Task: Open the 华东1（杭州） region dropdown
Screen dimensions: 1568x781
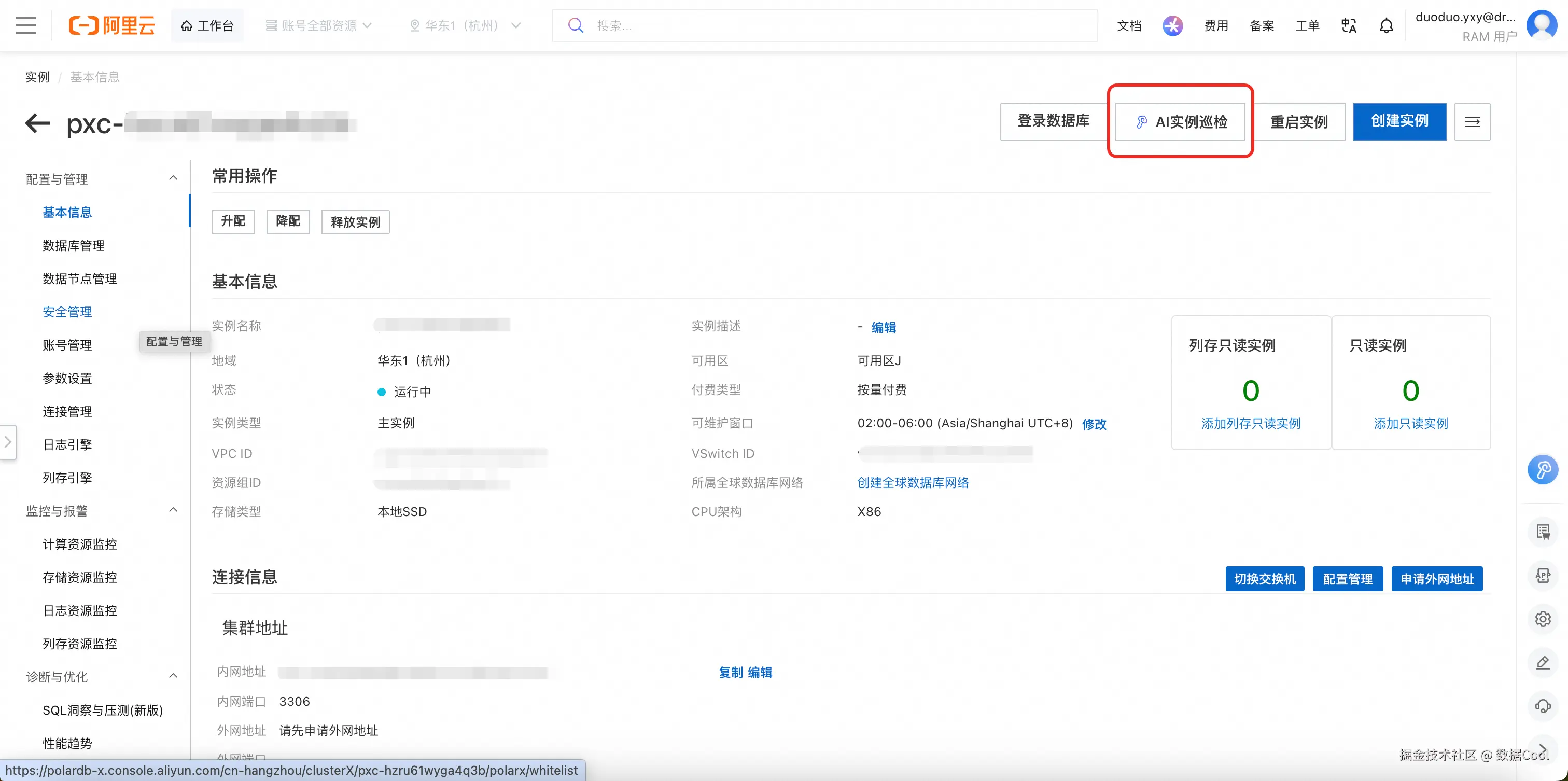Action: click(x=465, y=25)
